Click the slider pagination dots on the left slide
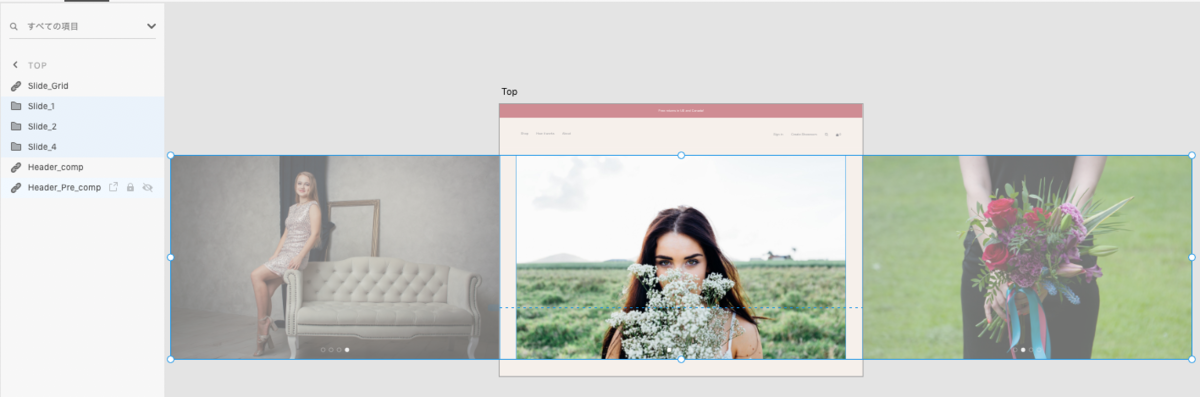 coord(335,350)
